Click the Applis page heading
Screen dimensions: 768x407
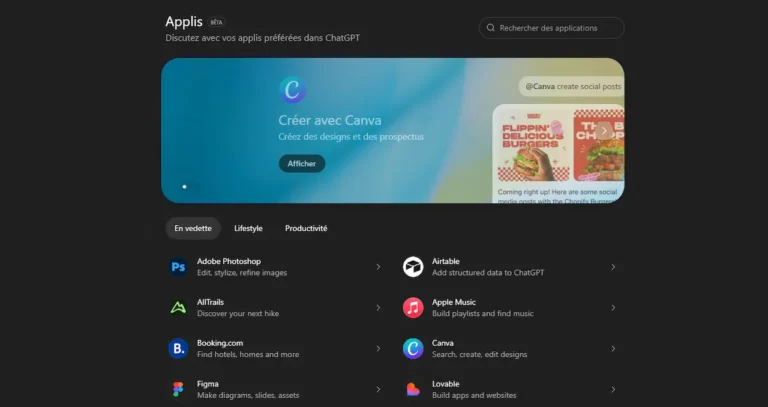(x=184, y=22)
